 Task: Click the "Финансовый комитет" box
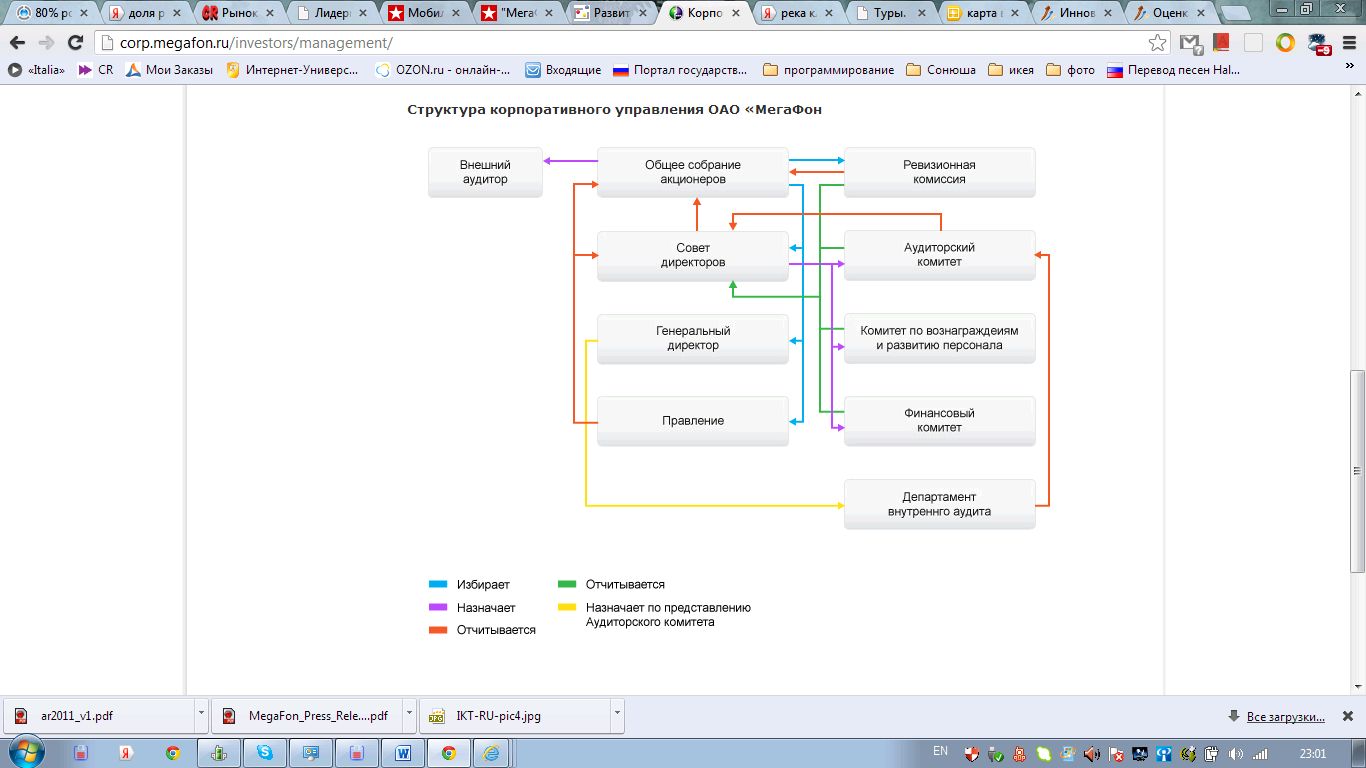(x=939, y=421)
